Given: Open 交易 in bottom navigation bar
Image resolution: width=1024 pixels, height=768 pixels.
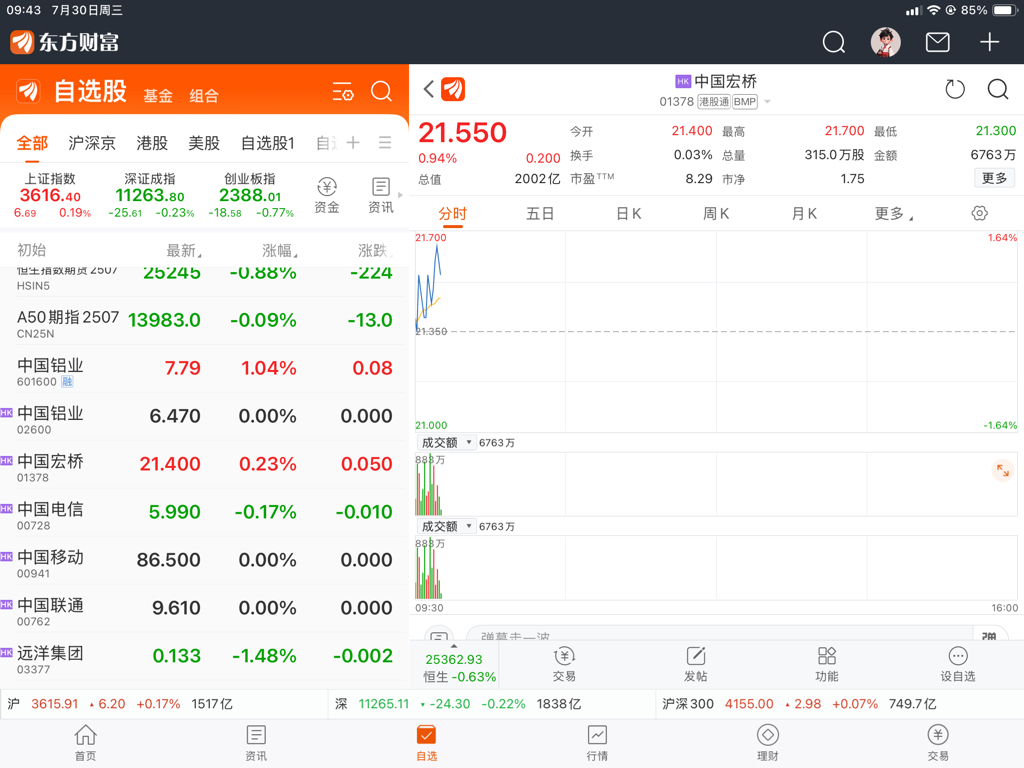Looking at the screenshot, I should (x=938, y=743).
